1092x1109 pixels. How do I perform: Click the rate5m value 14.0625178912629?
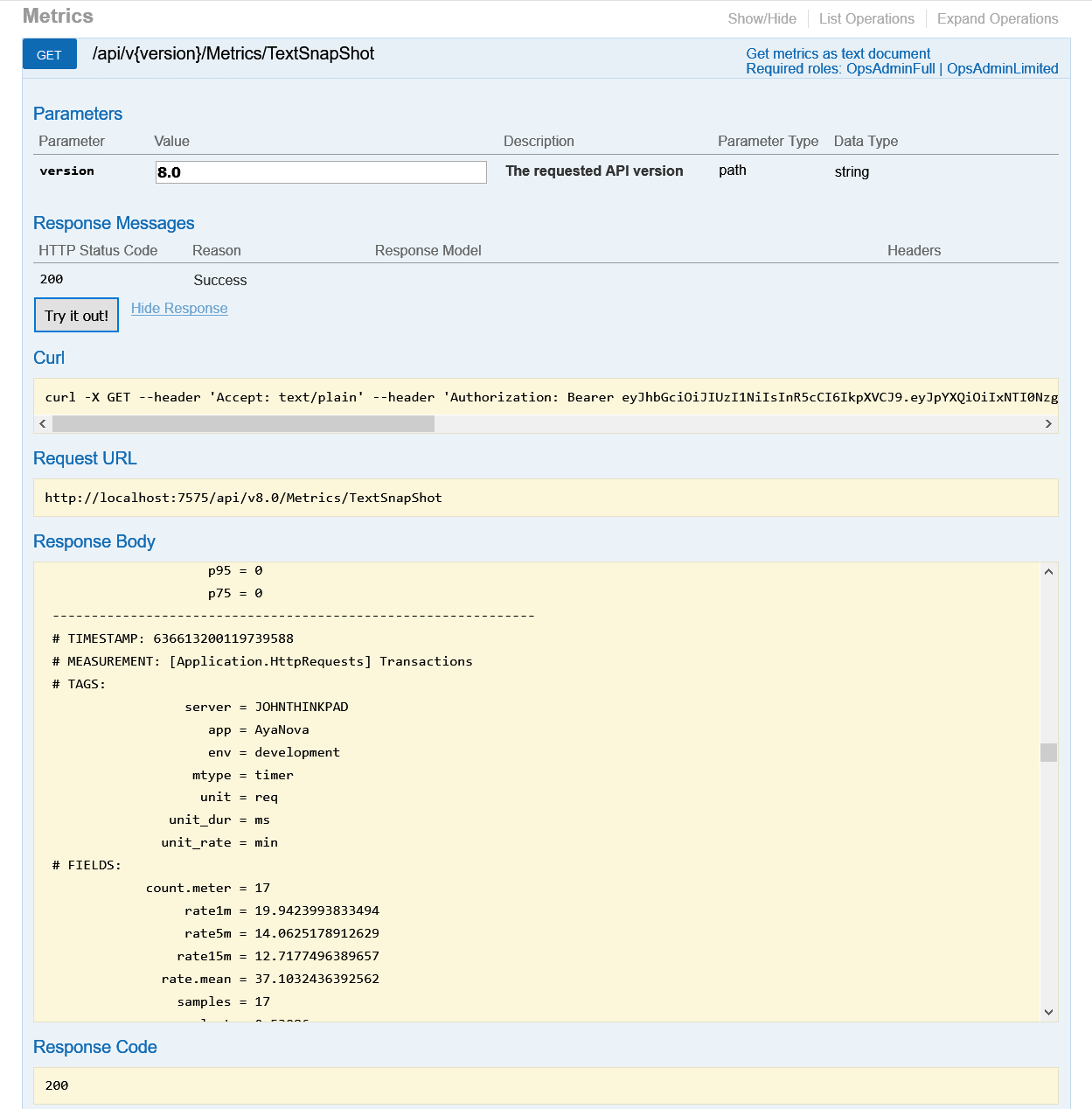click(316, 933)
